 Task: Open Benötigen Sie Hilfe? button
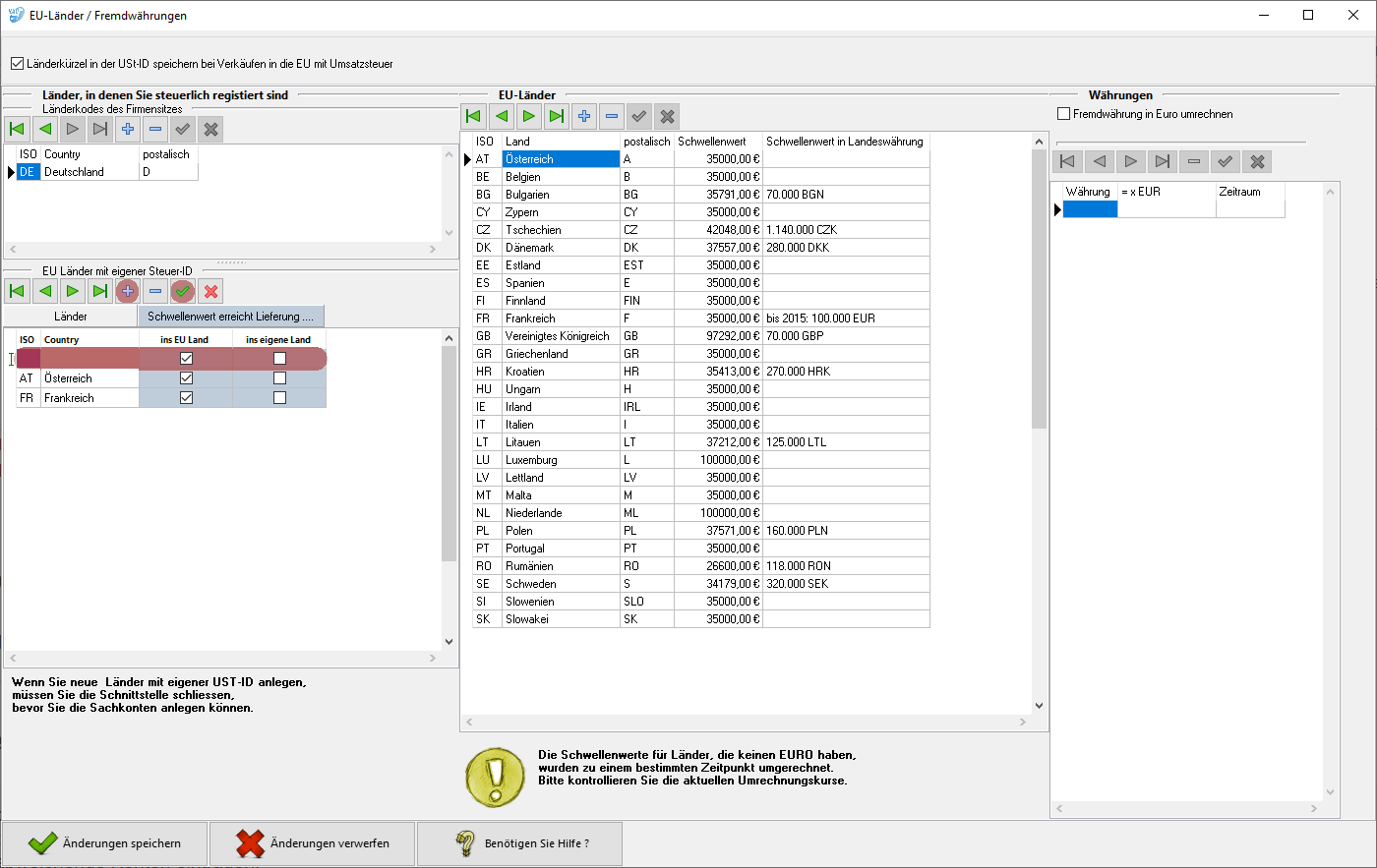[520, 843]
